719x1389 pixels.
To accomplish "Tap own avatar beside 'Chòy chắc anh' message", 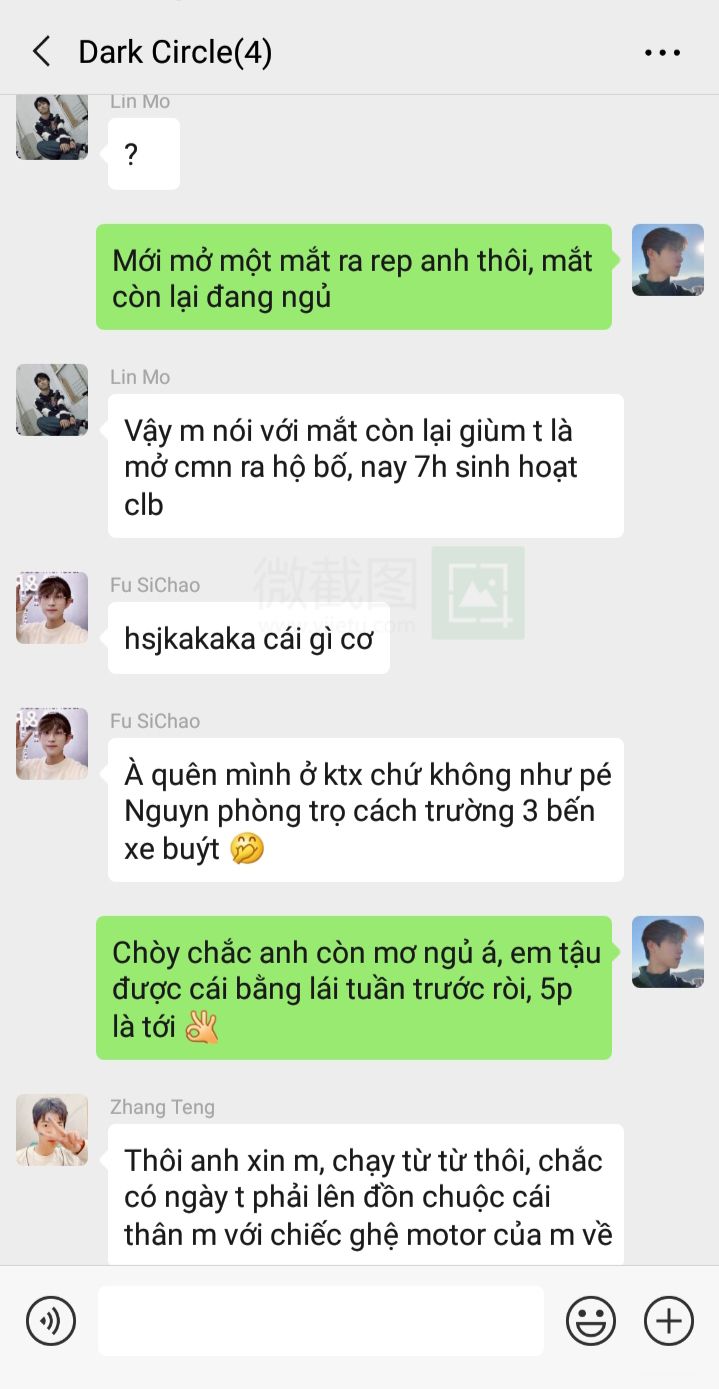I will (x=668, y=952).
